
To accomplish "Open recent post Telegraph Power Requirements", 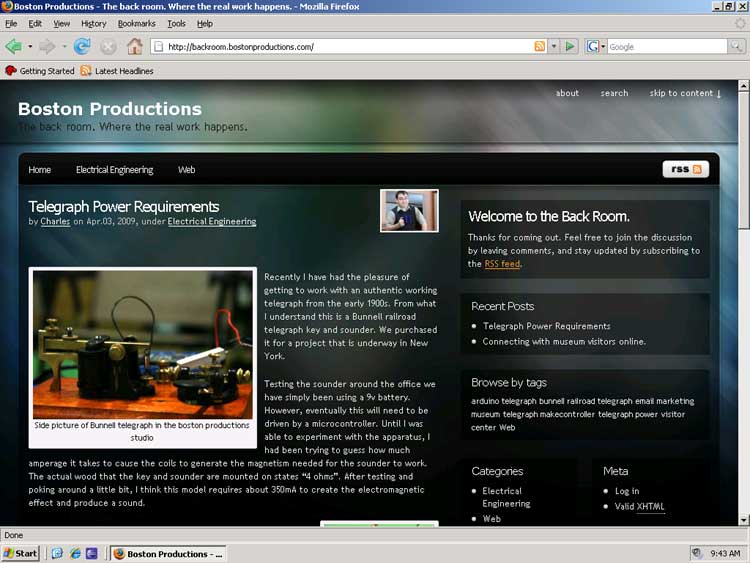I will (546, 326).
